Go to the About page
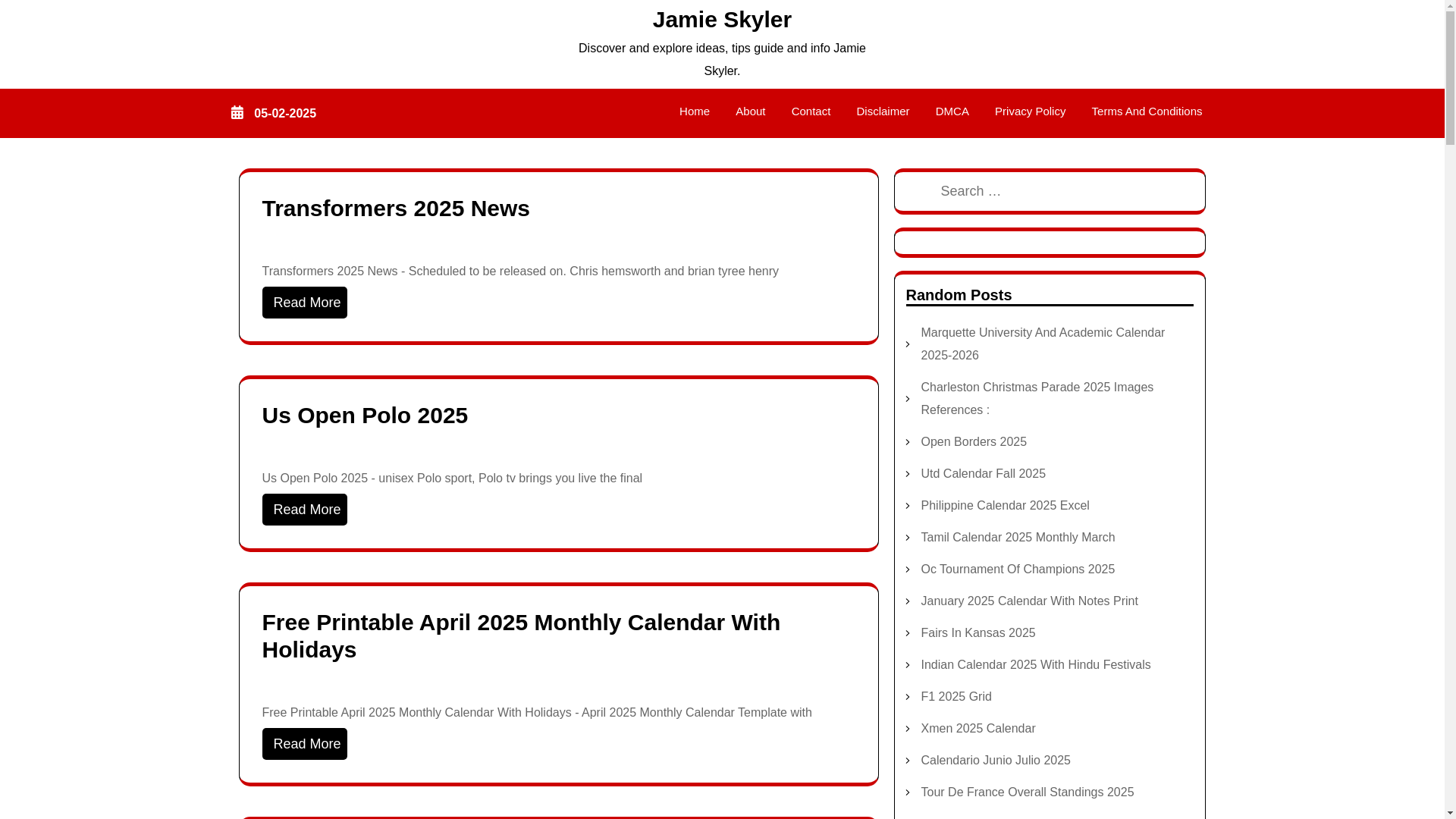Screen dimensions: 1456x819 point(750,111)
